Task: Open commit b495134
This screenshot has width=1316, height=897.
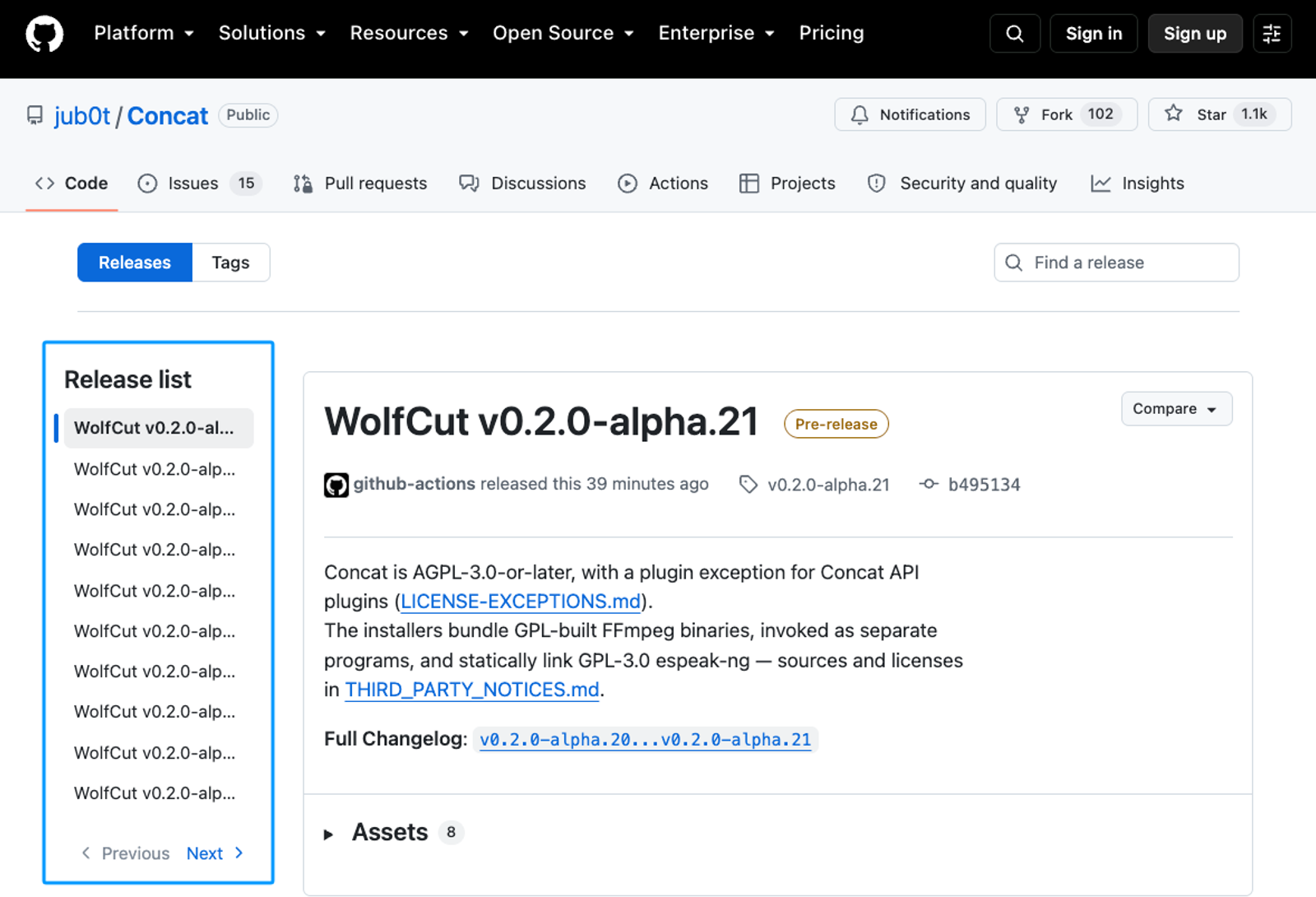Action: 984,485
